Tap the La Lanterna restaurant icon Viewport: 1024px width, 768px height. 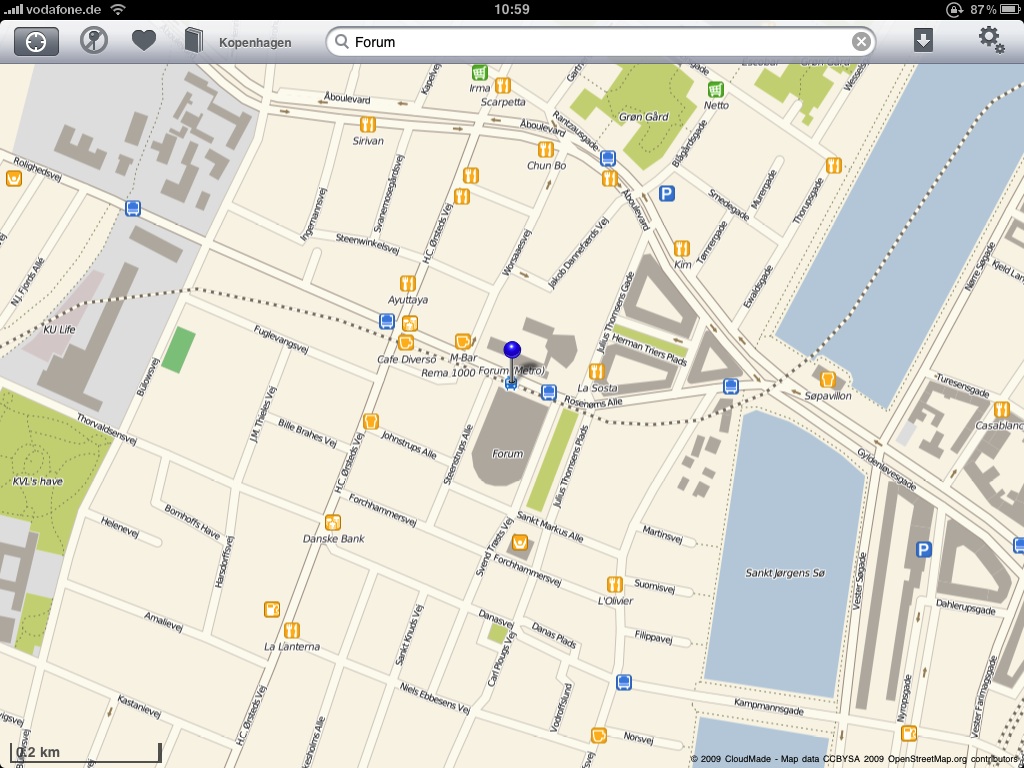click(x=292, y=630)
